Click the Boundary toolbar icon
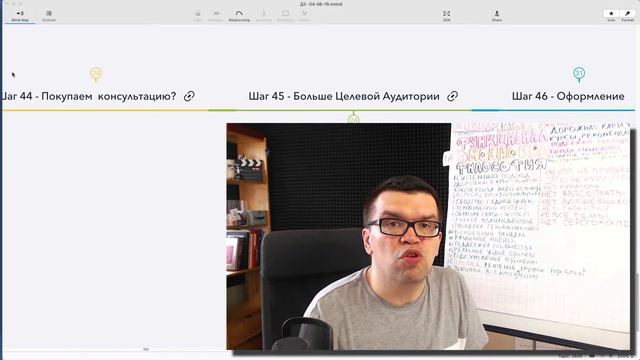This screenshot has width=640, height=360. (285, 16)
